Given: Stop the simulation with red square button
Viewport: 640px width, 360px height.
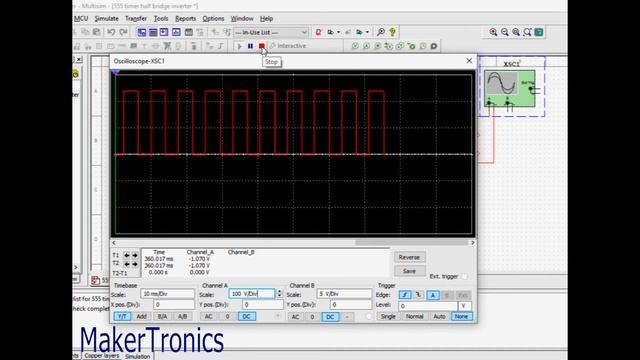Looking at the screenshot, I should coord(262,46).
